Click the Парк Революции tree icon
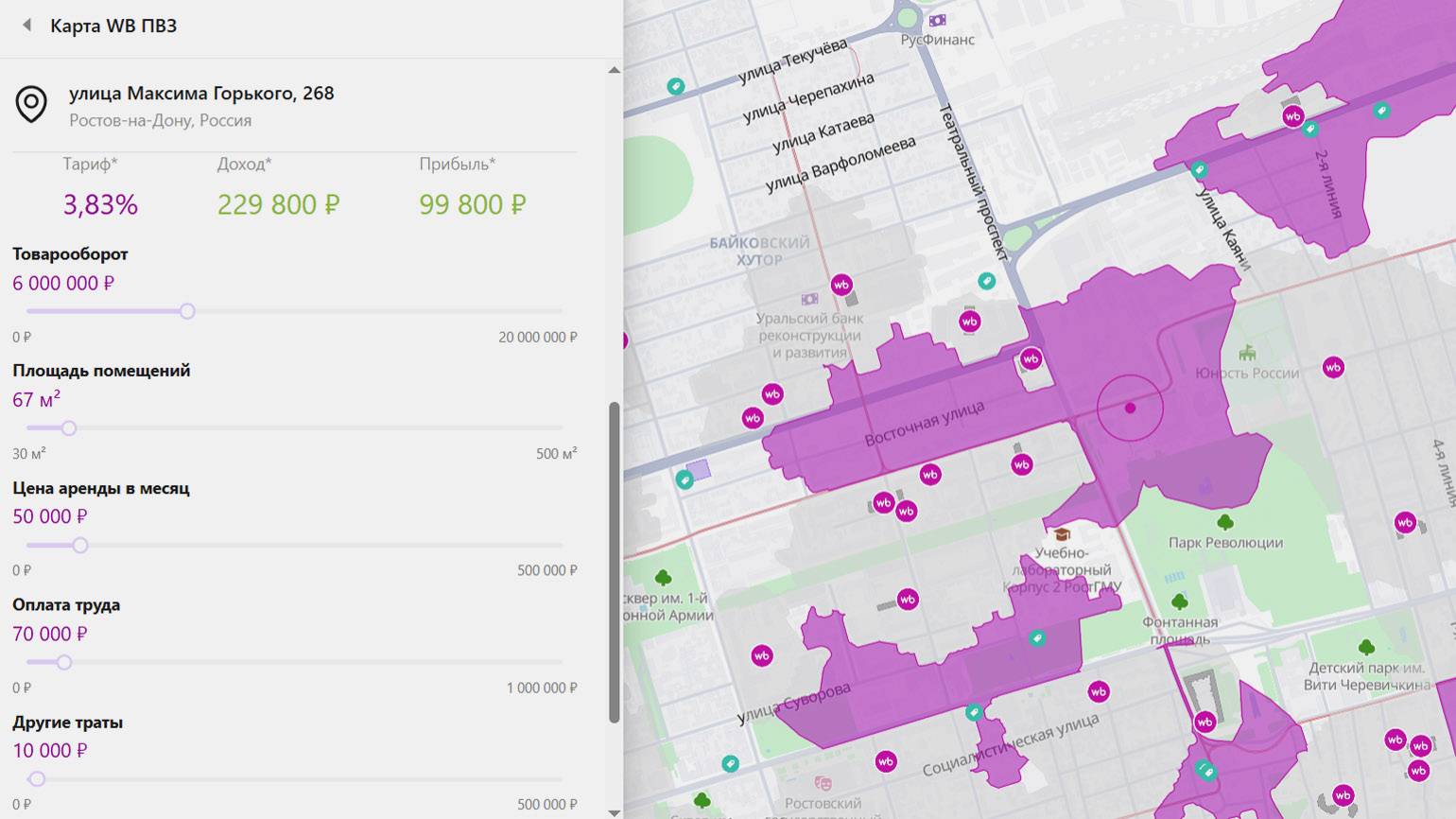The height and width of the screenshot is (819, 1456). click(1225, 522)
